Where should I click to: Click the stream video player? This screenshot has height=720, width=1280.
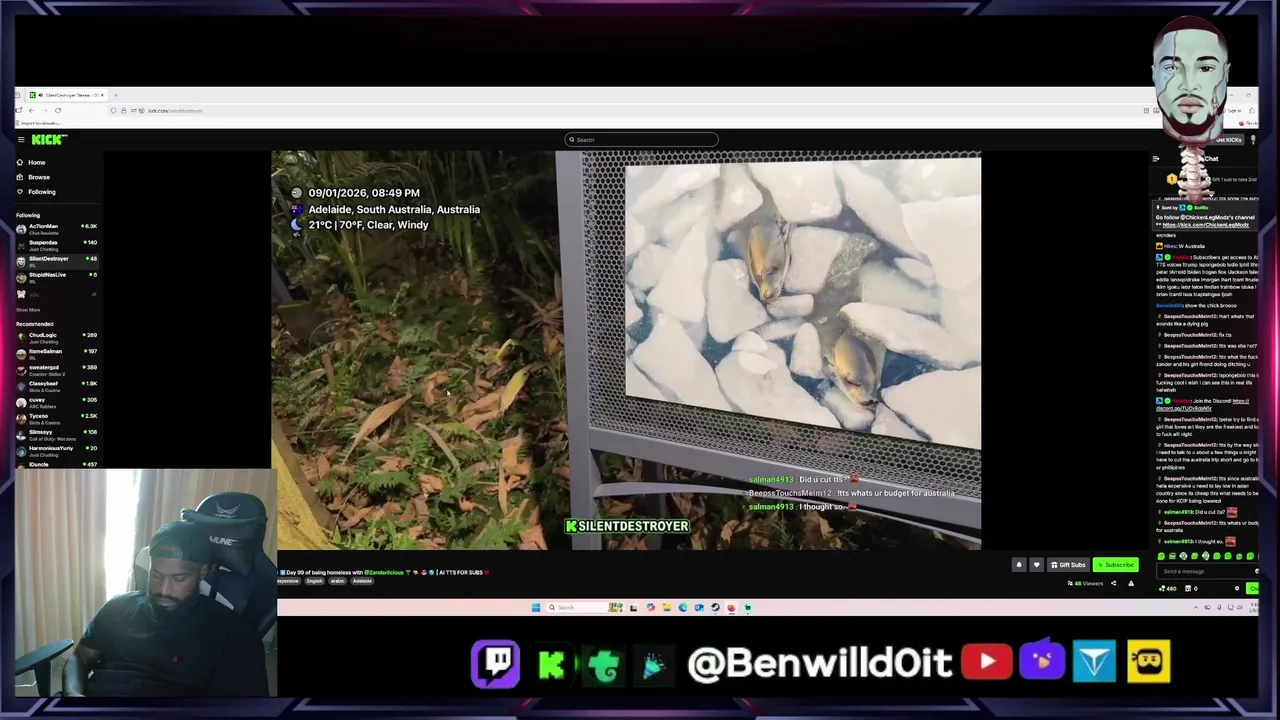pyautogui.click(x=626, y=350)
